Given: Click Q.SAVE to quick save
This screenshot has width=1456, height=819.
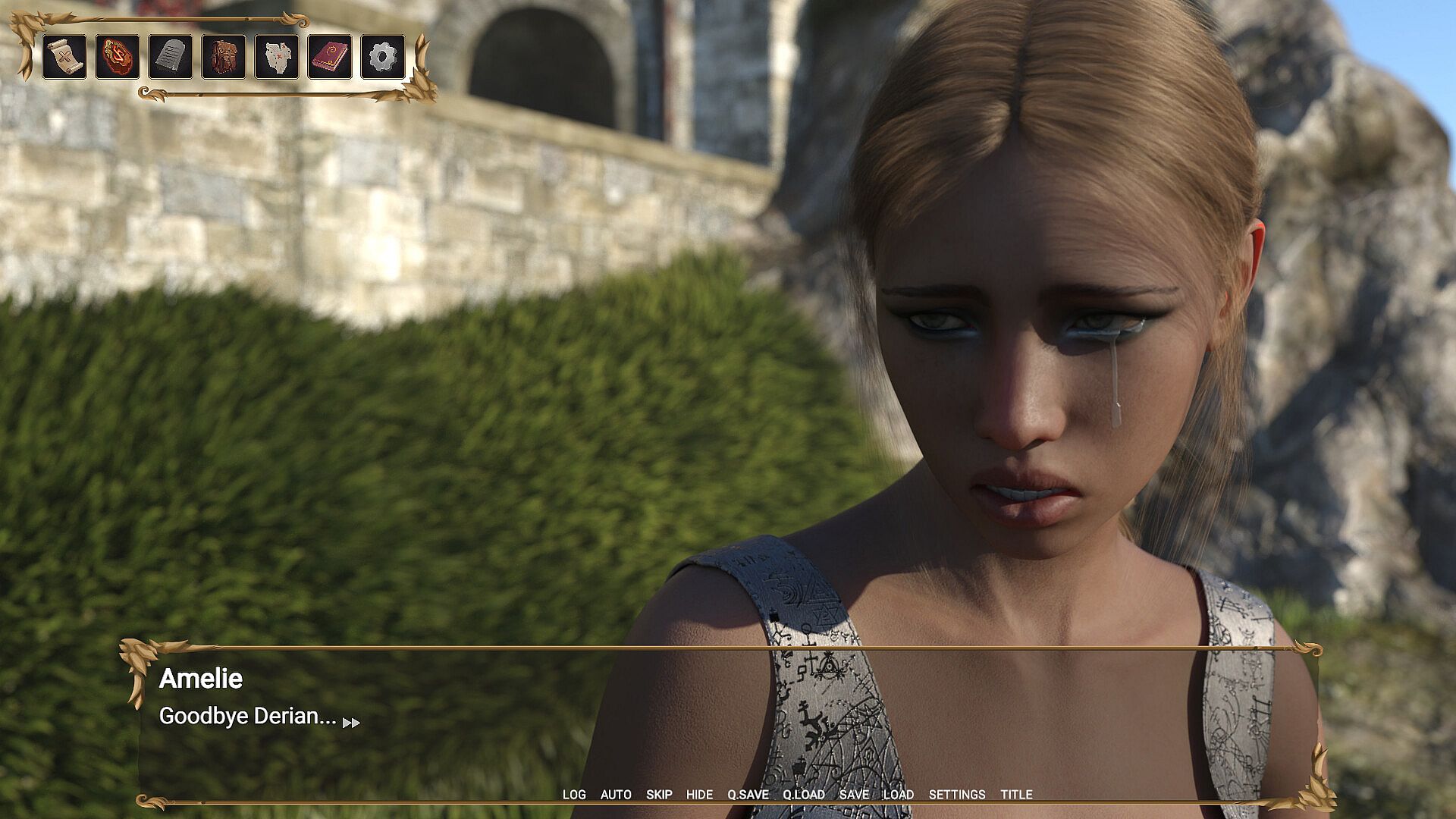Looking at the screenshot, I should [748, 795].
